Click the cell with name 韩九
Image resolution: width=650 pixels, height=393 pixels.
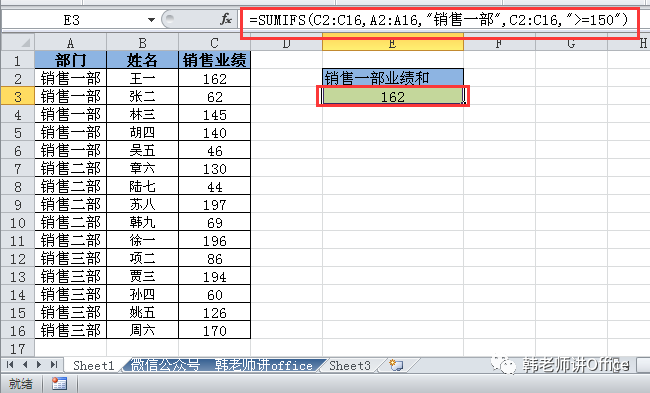142,223
